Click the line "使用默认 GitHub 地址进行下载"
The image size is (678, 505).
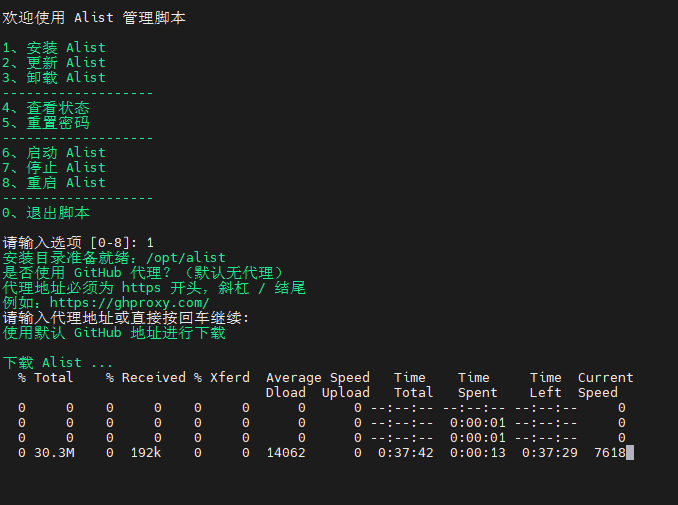114,333
